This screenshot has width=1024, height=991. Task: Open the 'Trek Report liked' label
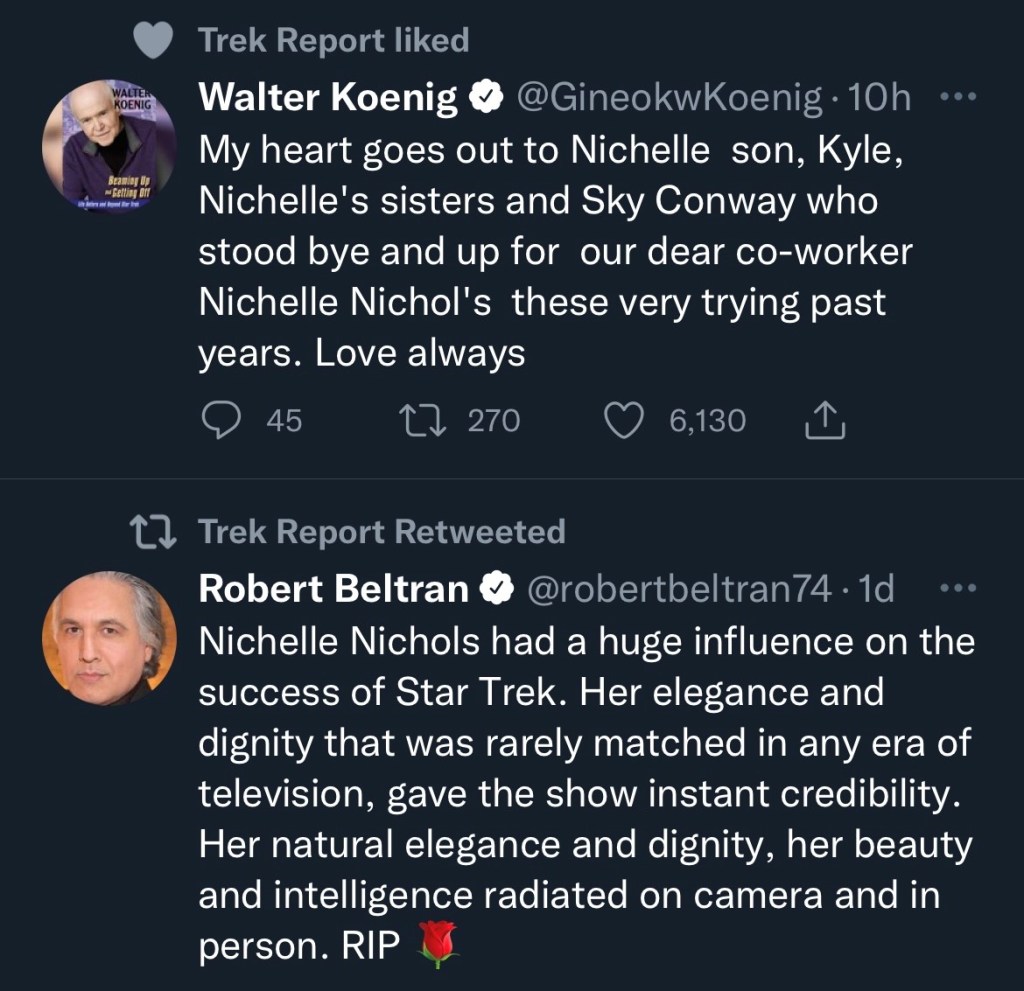(x=333, y=40)
